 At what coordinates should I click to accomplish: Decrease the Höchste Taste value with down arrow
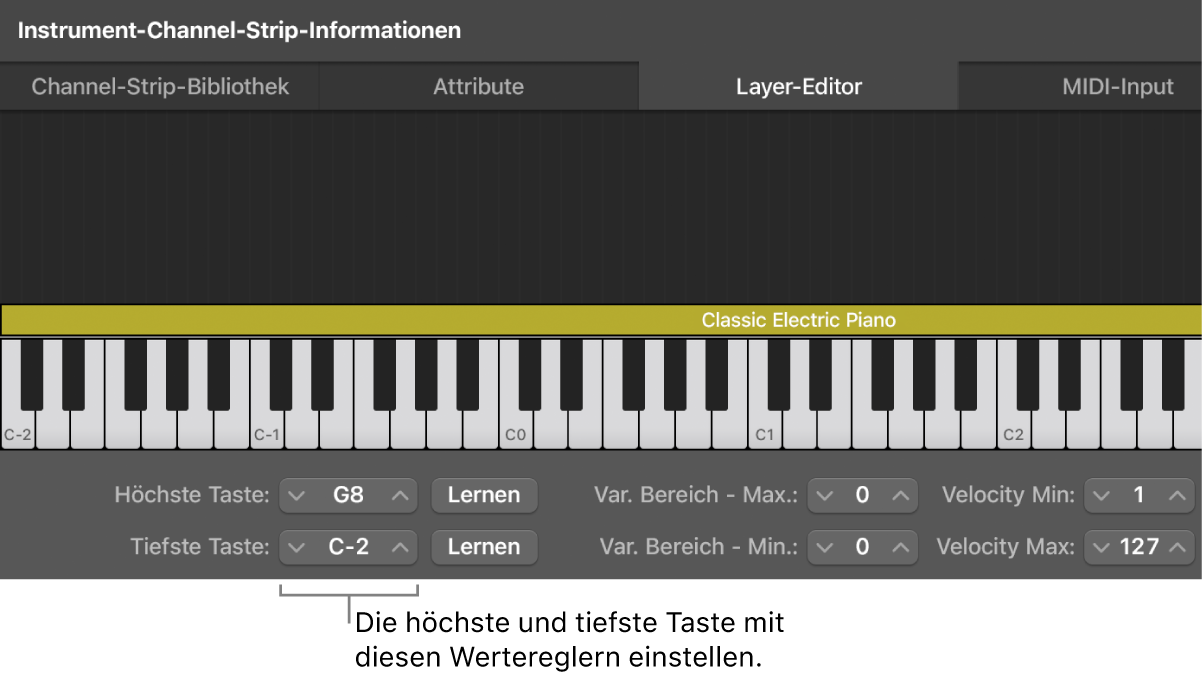point(297,494)
